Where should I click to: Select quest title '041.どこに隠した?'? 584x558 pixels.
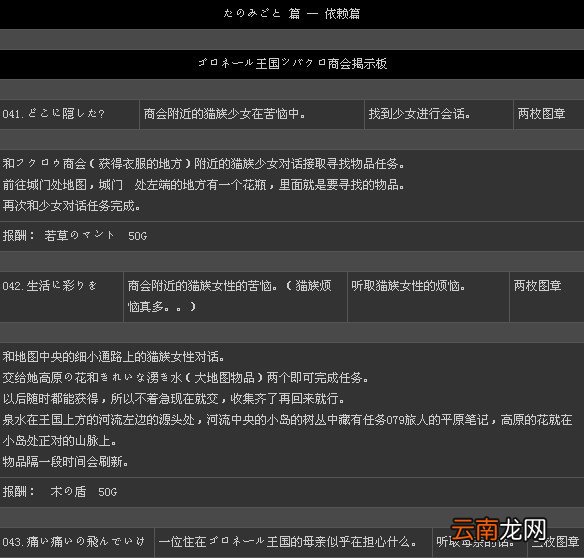(x=54, y=114)
